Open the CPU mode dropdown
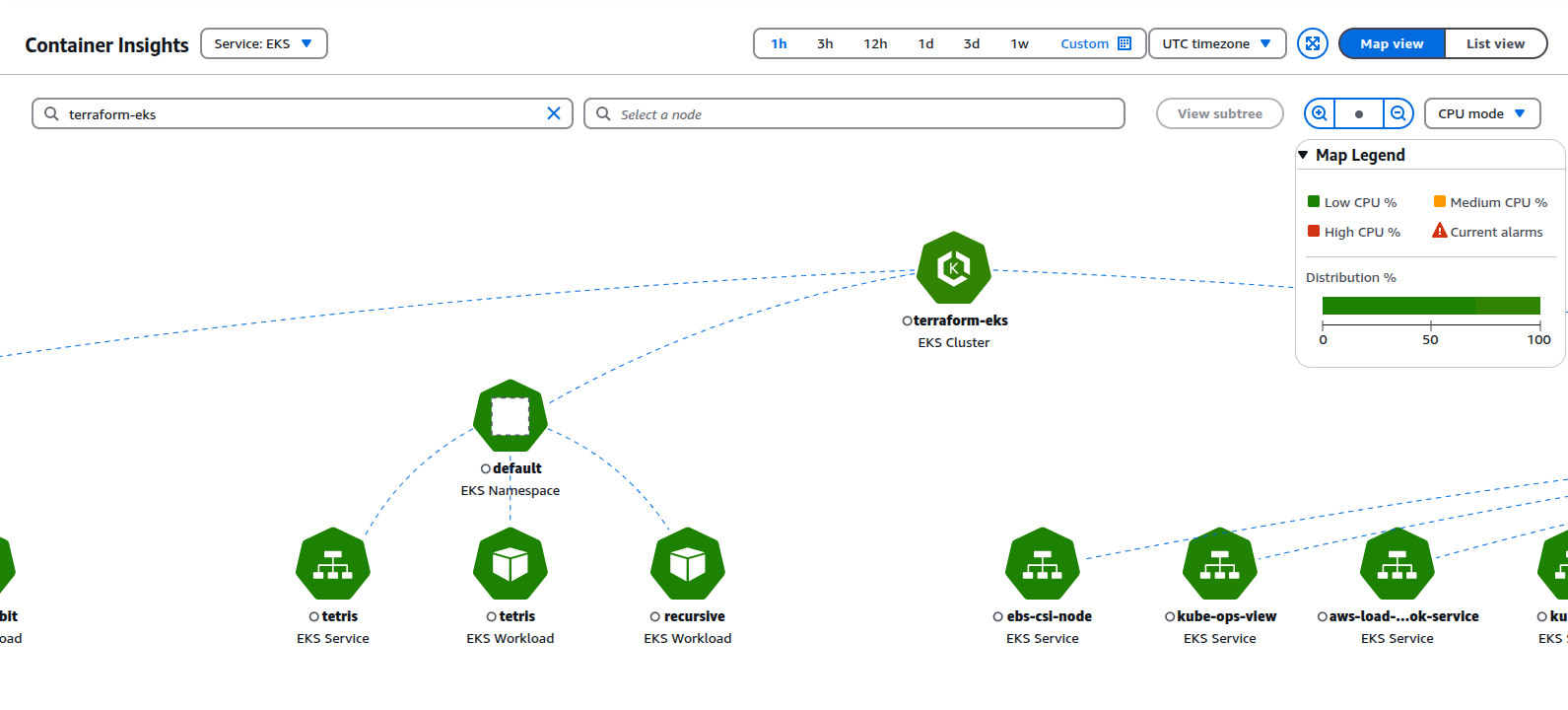Viewport: 1568px width, 710px height. 1481,113
